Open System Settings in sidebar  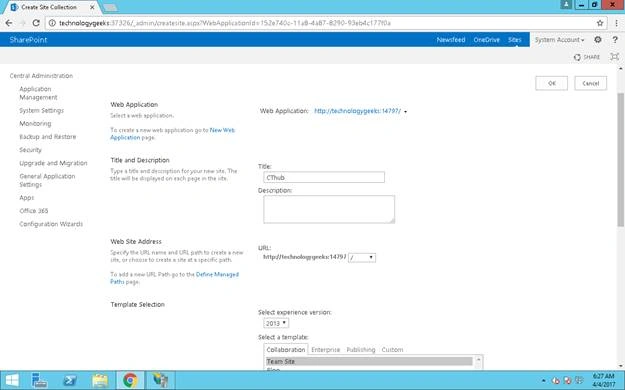coord(41,110)
